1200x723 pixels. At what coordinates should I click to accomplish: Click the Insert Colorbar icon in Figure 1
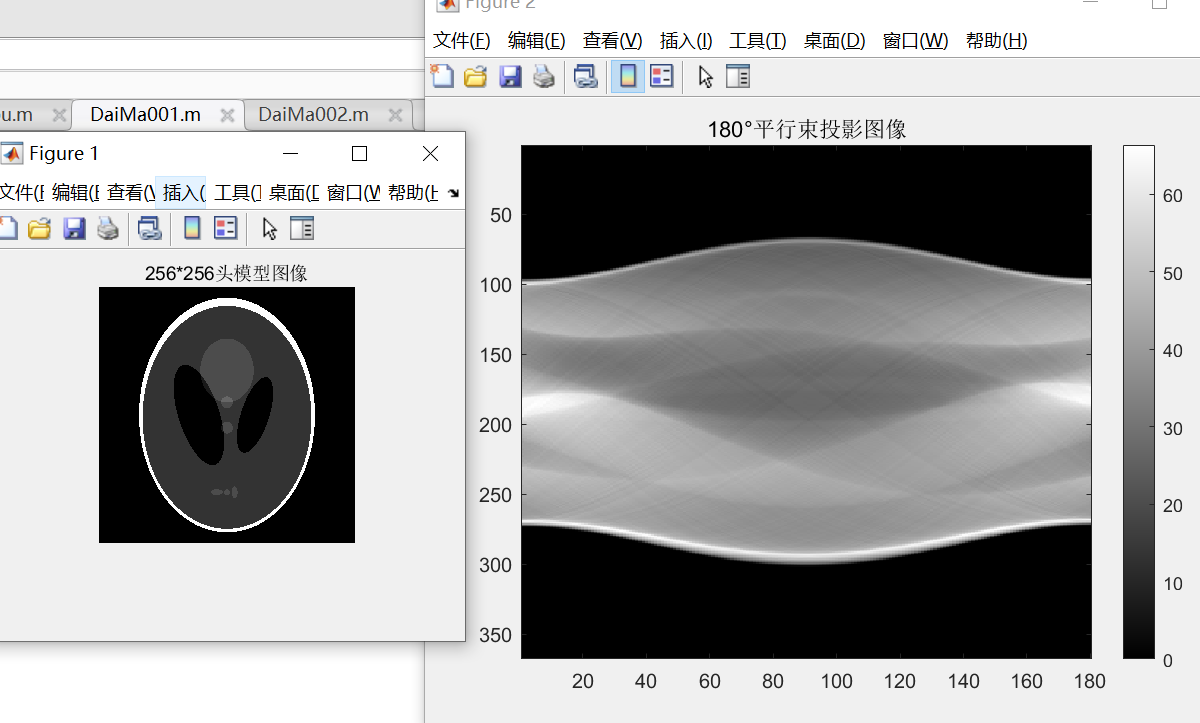[x=190, y=228]
